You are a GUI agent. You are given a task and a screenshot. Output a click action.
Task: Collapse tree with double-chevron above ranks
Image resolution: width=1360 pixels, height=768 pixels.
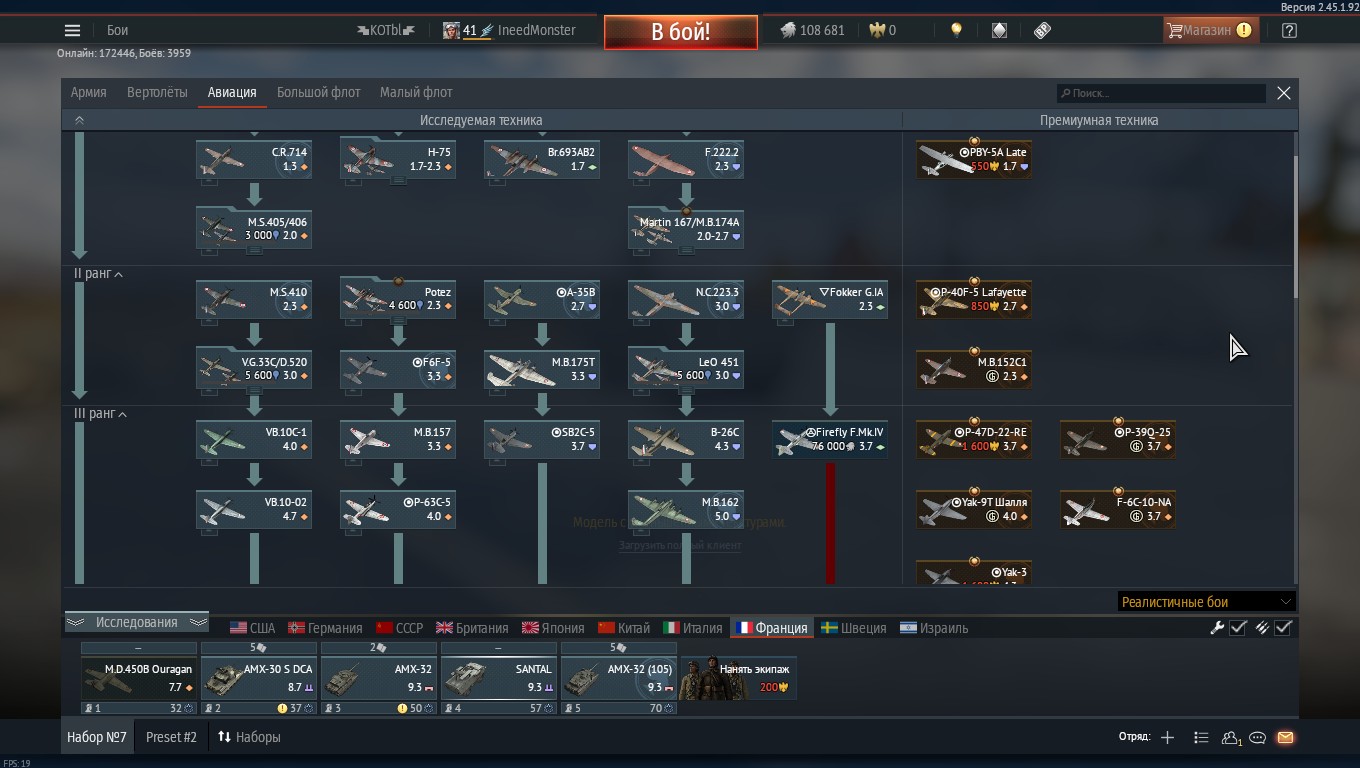(x=79, y=120)
